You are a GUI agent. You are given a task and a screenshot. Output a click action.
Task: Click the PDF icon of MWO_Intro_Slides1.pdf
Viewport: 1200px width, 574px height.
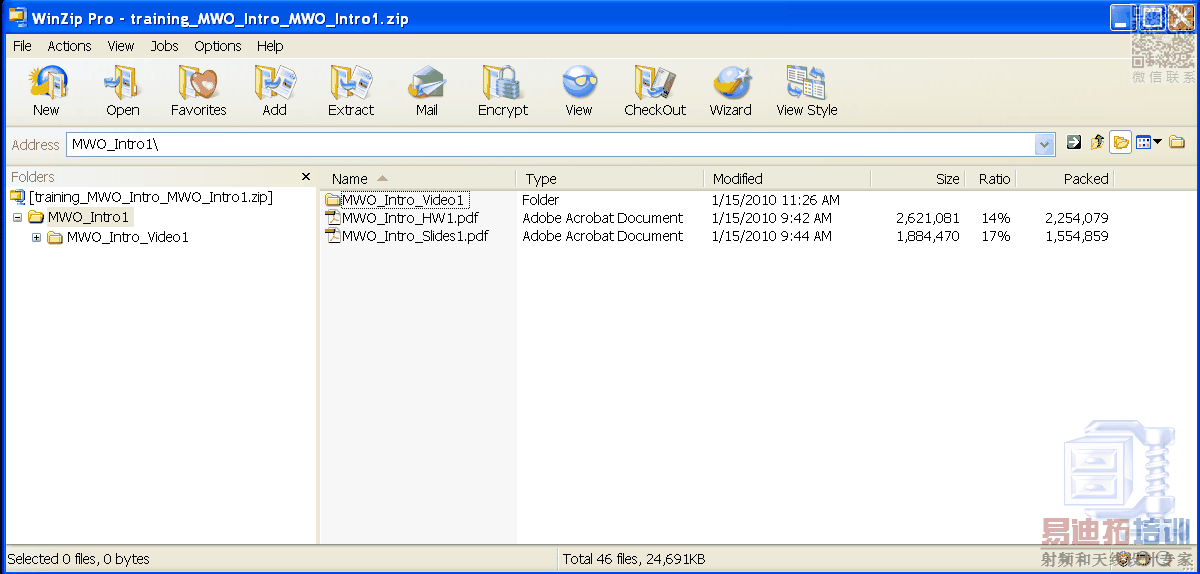tap(333, 236)
